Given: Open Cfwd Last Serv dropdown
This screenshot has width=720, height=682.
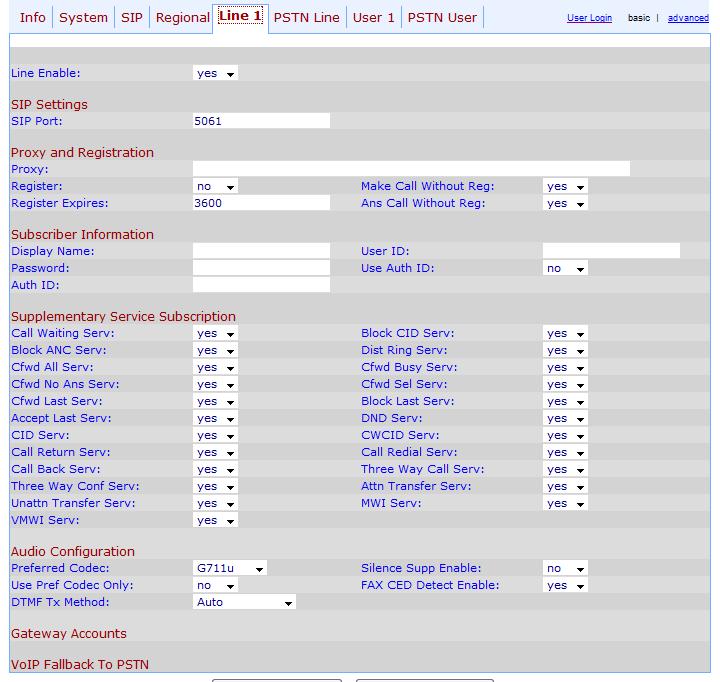Looking at the screenshot, I should pyautogui.click(x=215, y=401).
